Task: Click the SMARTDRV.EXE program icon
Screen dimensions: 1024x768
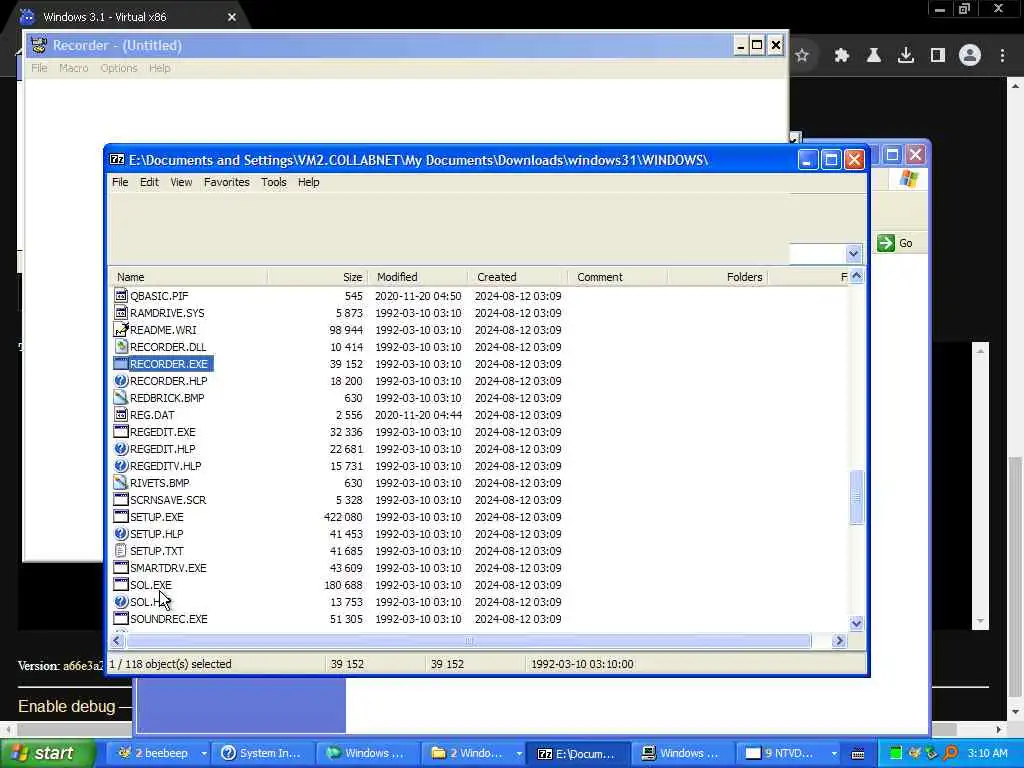Action: pyautogui.click(x=121, y=568)
